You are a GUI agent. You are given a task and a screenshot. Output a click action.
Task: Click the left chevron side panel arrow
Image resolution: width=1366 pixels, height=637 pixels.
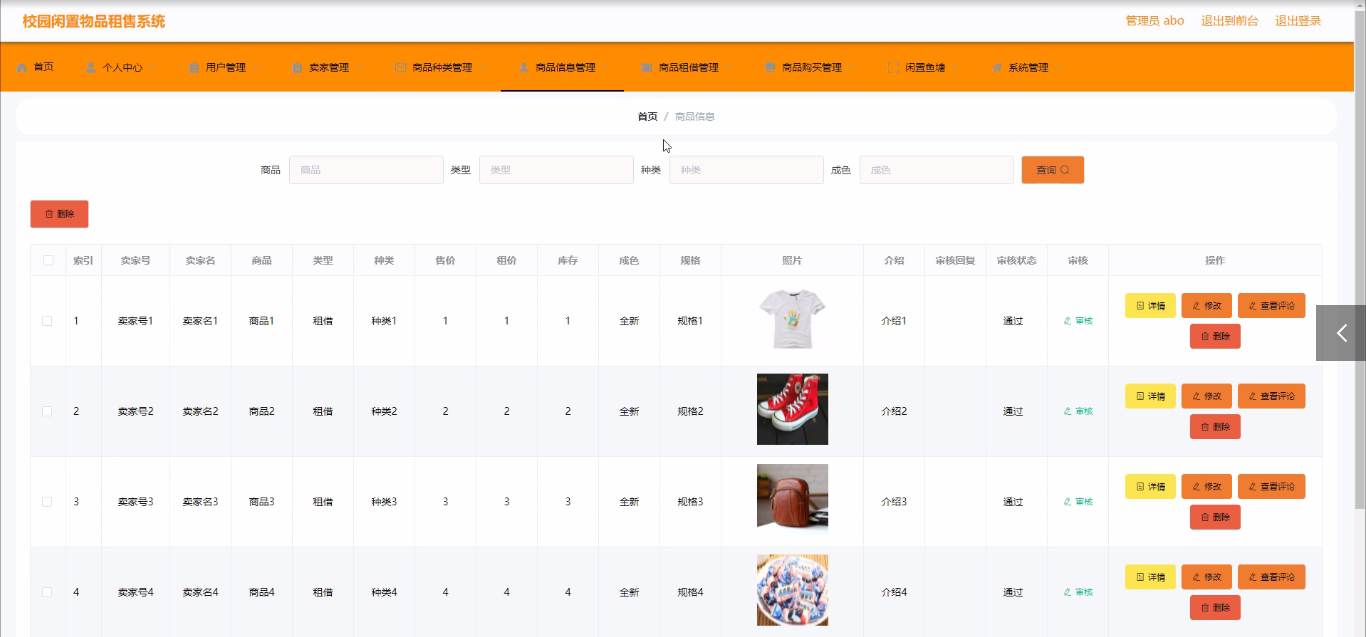pos(1341,333)
